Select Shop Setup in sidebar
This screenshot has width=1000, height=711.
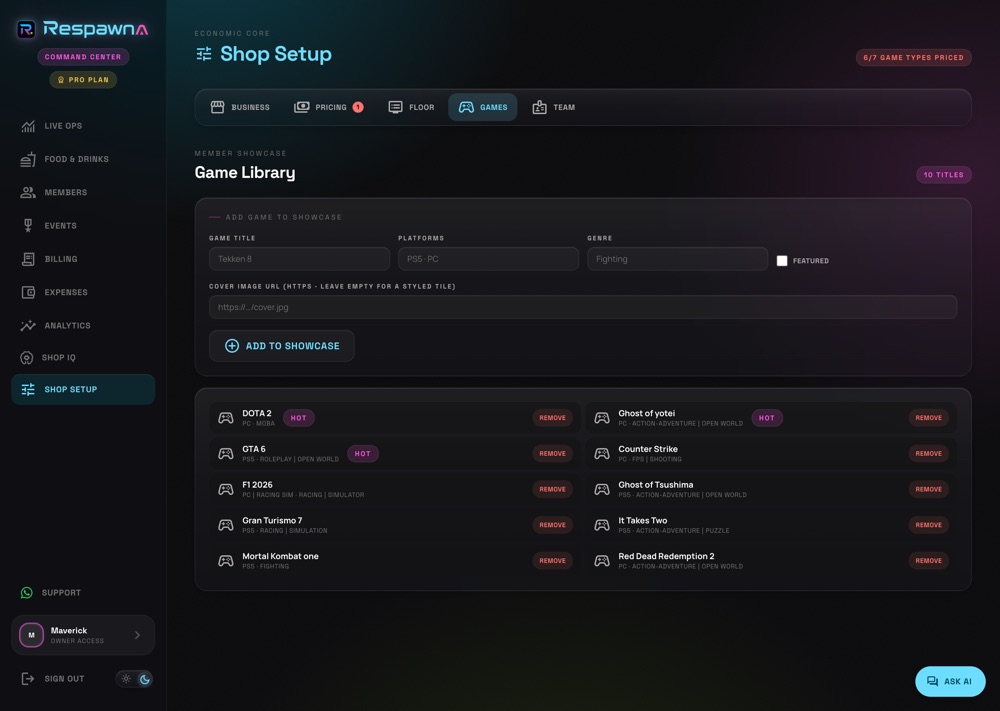click(83, 390)
